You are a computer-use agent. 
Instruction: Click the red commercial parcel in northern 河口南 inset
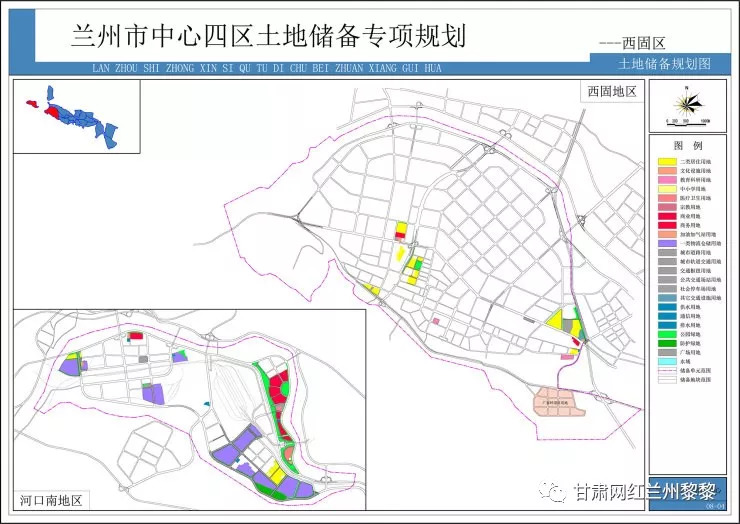(136, 336)
